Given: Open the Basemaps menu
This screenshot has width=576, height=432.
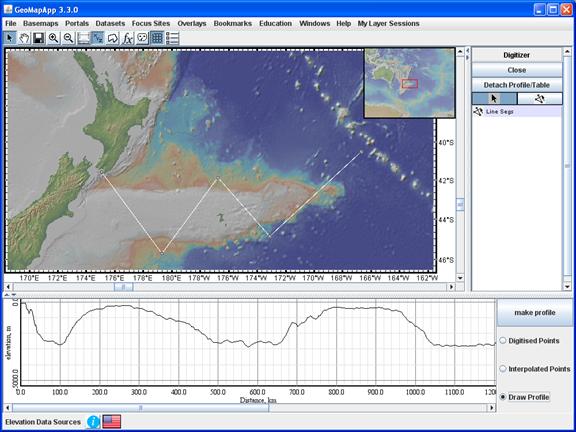Looking at the screenshot, I should click(x=40, y=23).
